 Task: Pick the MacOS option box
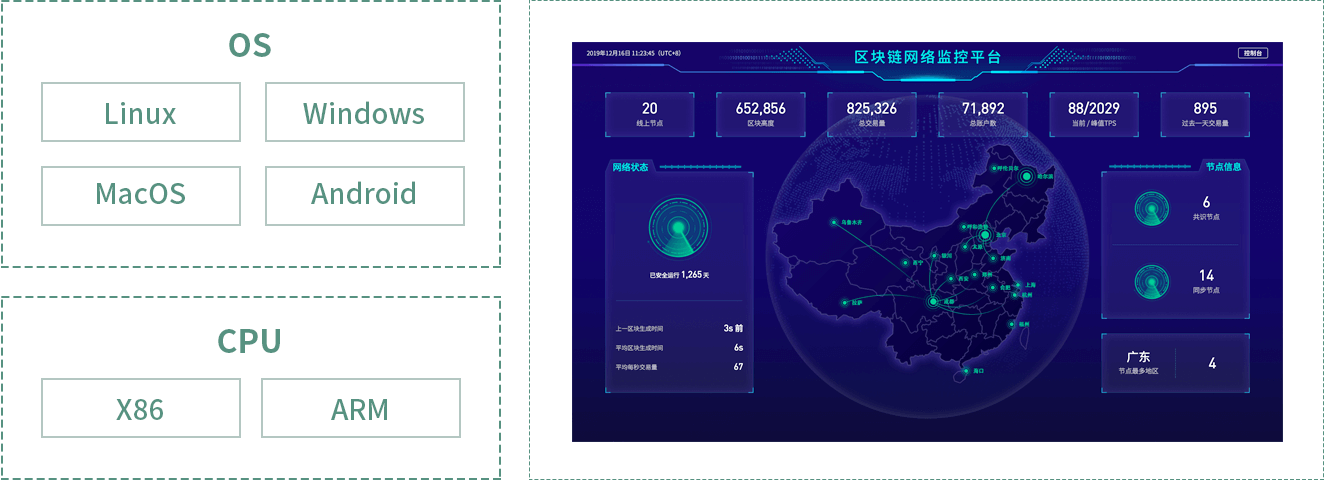coord(141,195)
